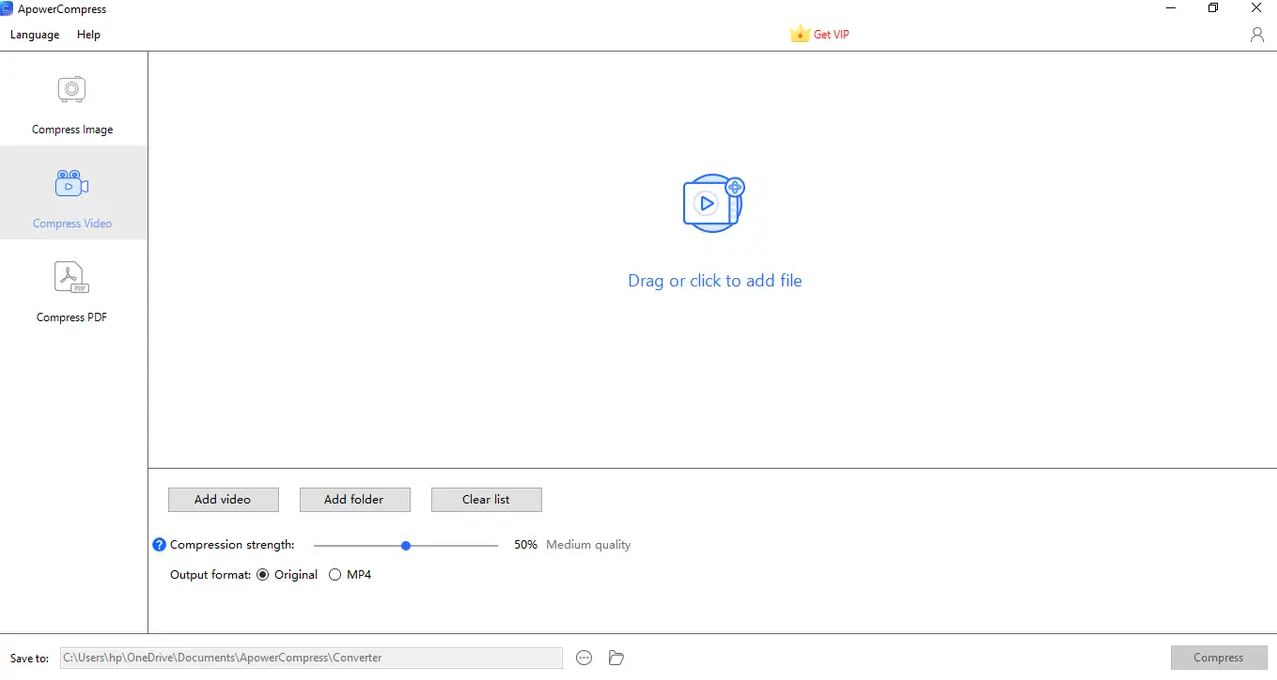Viewport: 1277px width, 680px height.
Task: Click the Add video button
Action: point(223,500)
